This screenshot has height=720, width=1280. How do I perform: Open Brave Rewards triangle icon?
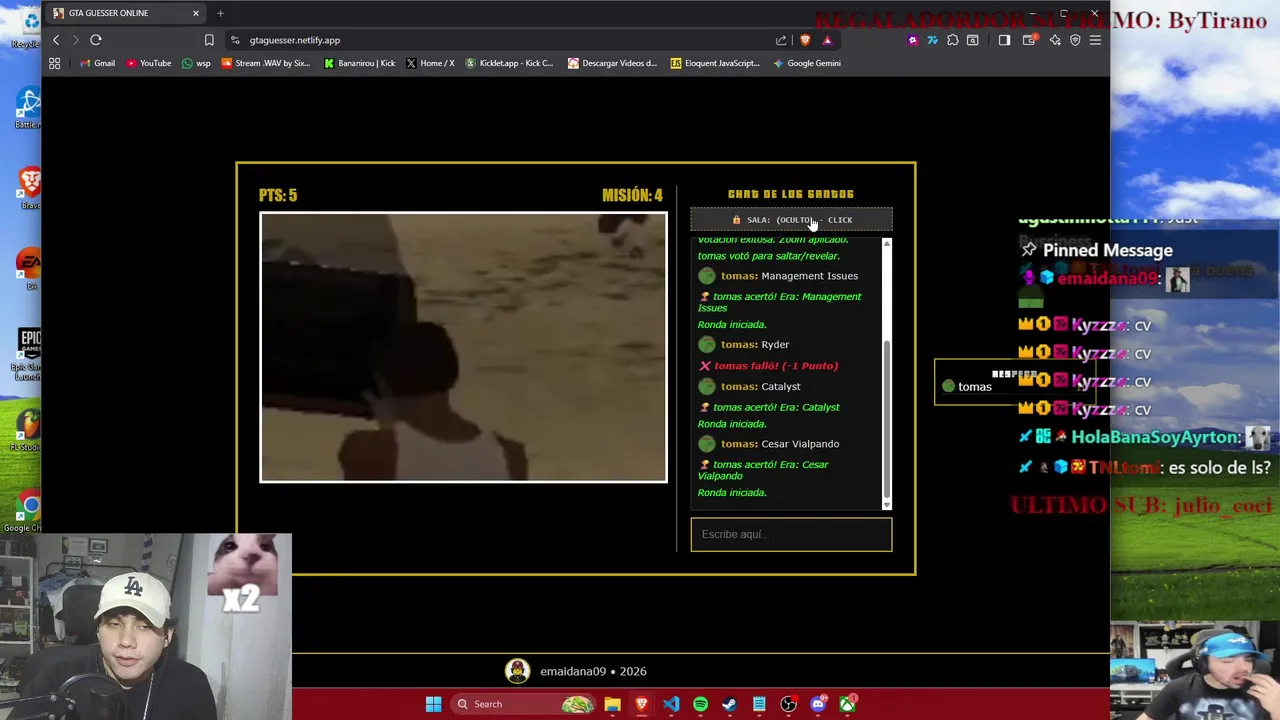point(827,40)
